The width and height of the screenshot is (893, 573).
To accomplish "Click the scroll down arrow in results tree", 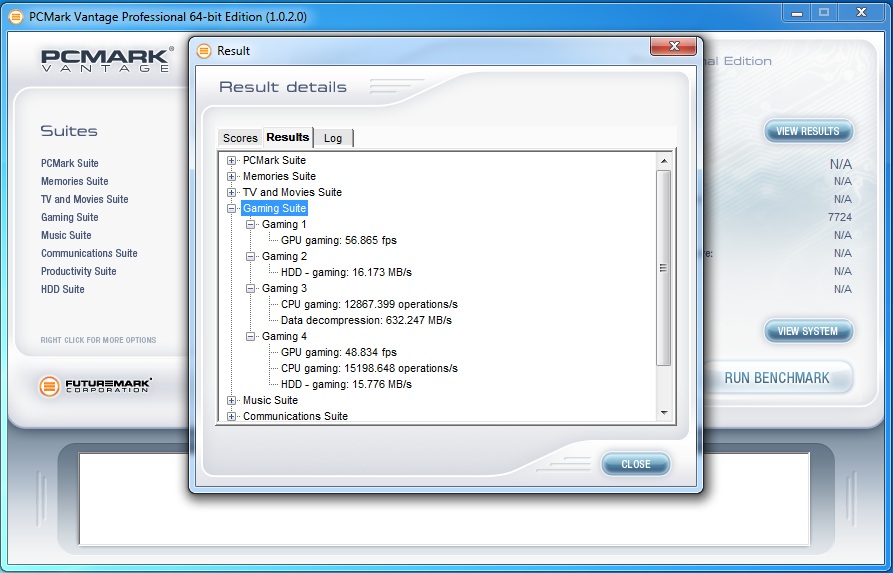I will pos(663,413).
